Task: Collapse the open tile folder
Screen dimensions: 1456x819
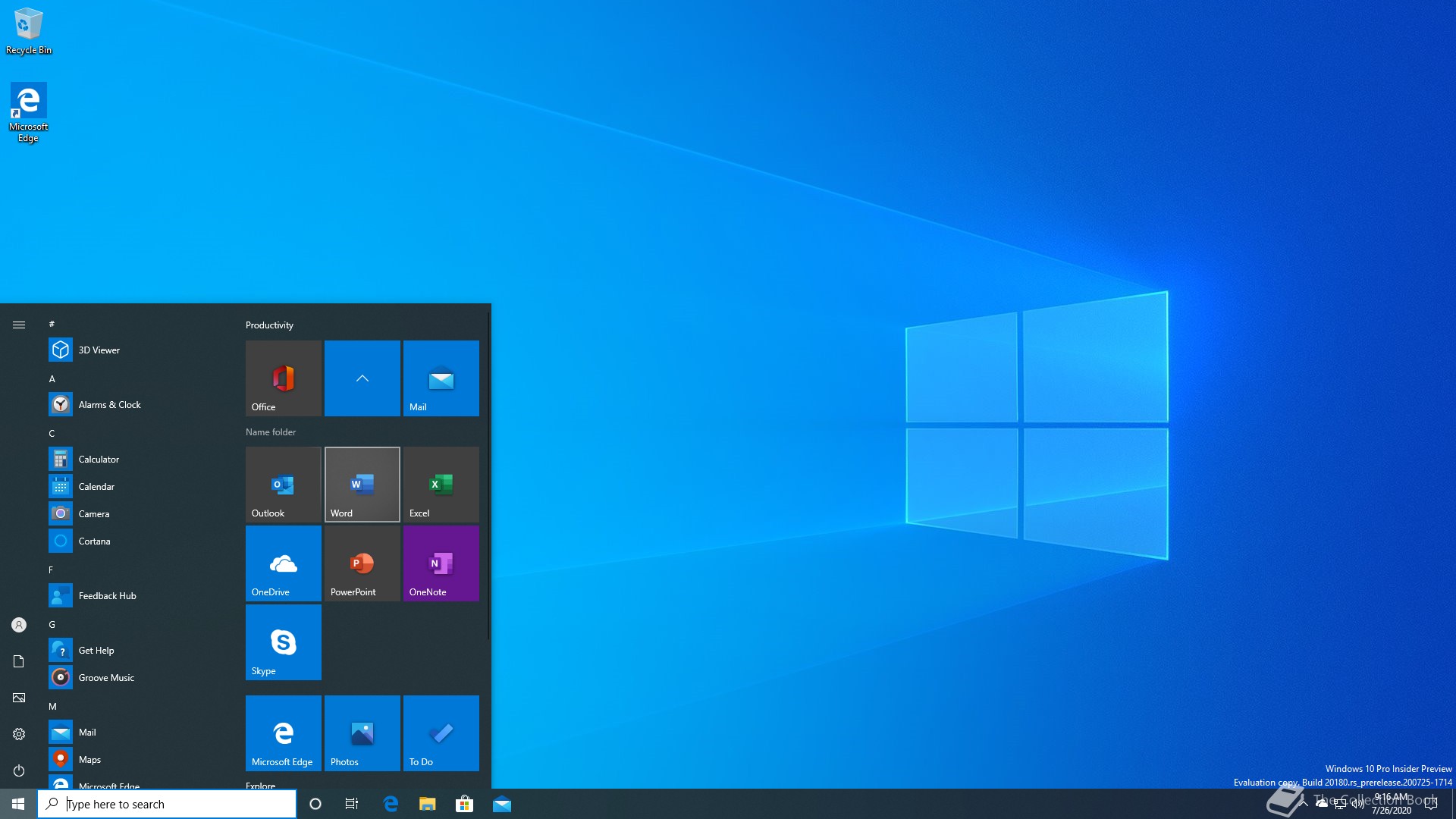Action: 362,378
